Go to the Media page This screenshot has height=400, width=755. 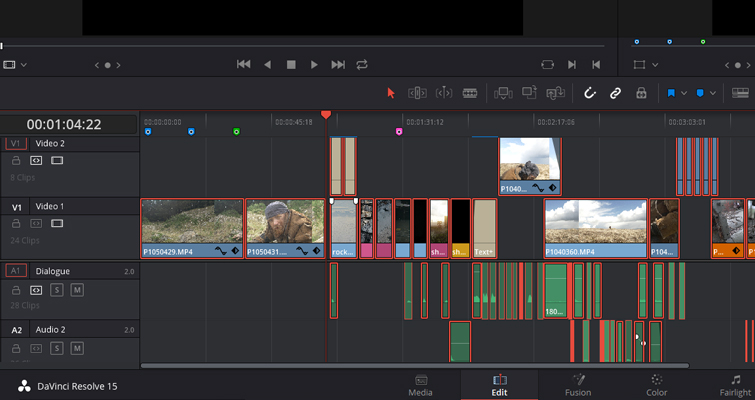point(420,385)
